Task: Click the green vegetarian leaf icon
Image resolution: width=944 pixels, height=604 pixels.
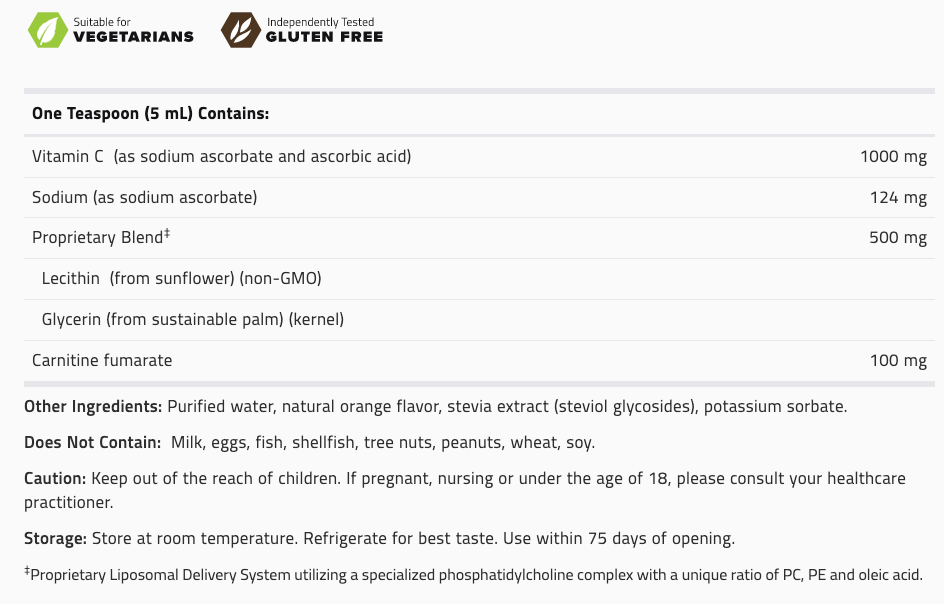Action: 45,30
